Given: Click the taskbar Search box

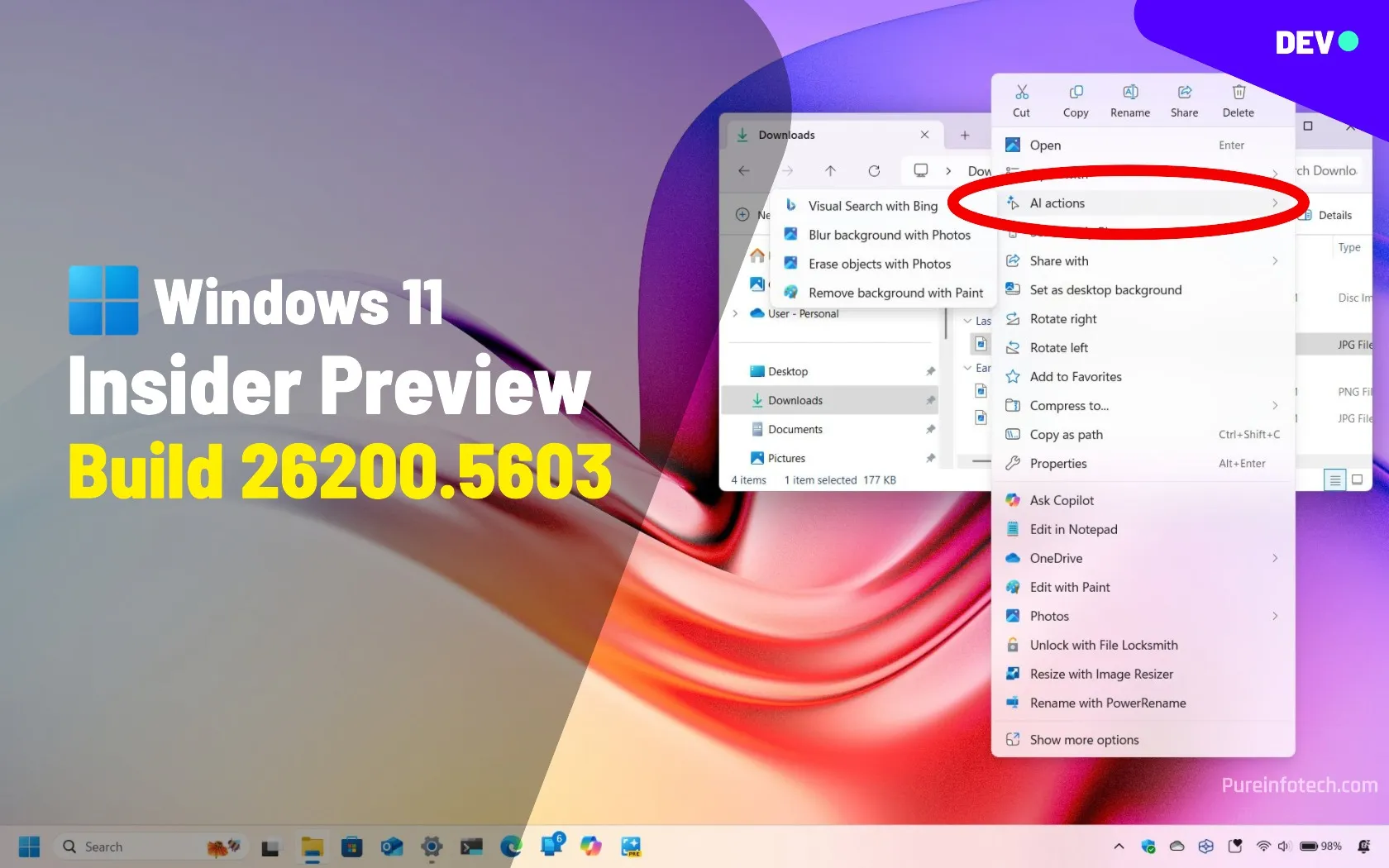Looking at the screenshot, I should (150, 847).
